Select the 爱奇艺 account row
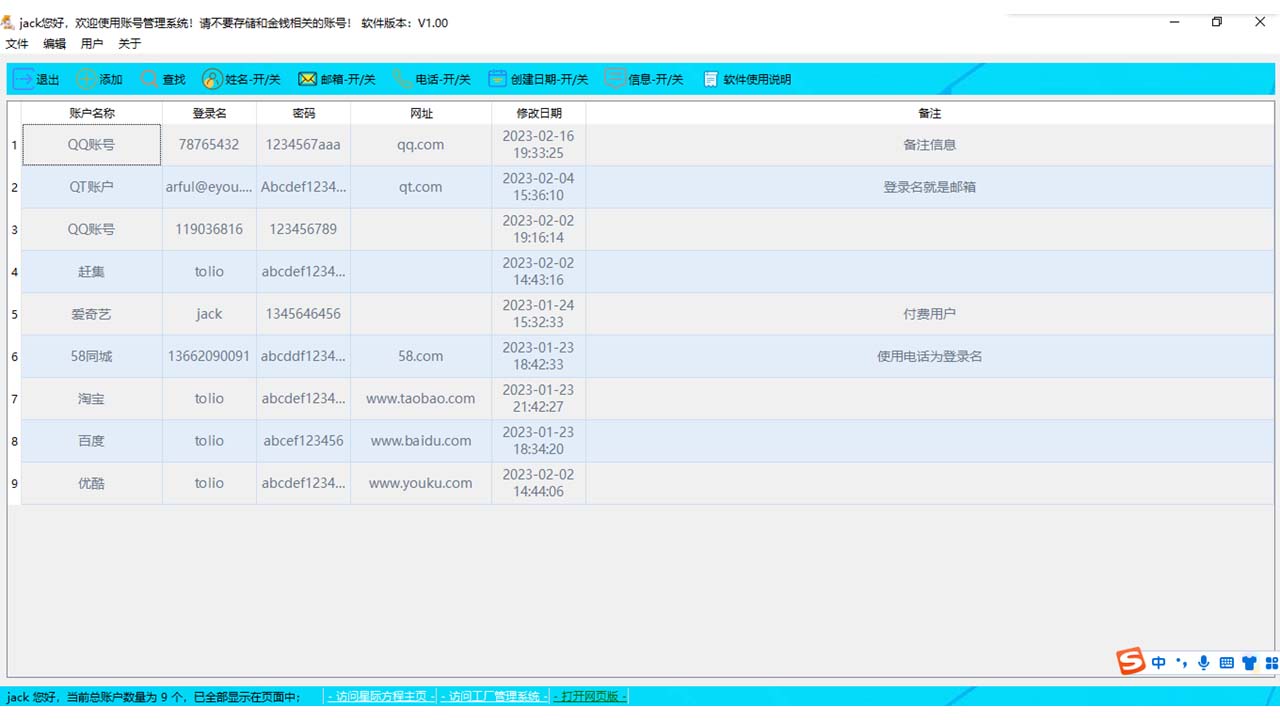This screenshot has width=1280, height=720. (x=90, y=313)
